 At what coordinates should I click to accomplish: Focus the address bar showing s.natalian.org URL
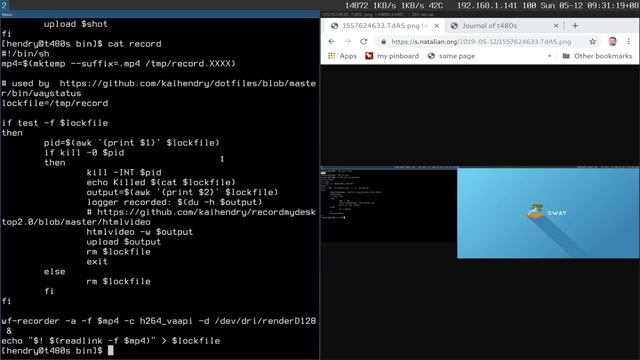(482, 41)
